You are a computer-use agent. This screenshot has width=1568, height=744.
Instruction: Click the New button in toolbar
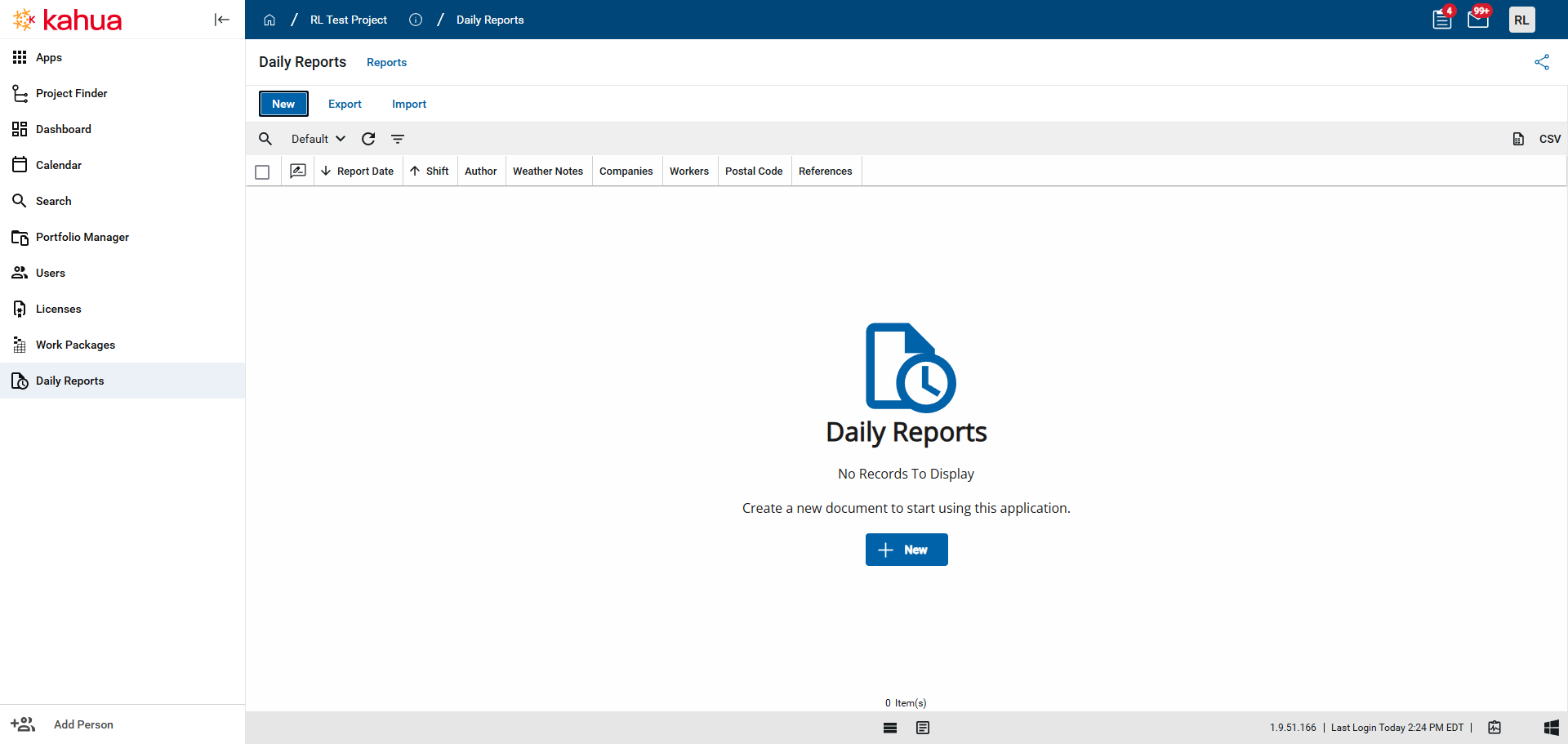pos(283,104)
